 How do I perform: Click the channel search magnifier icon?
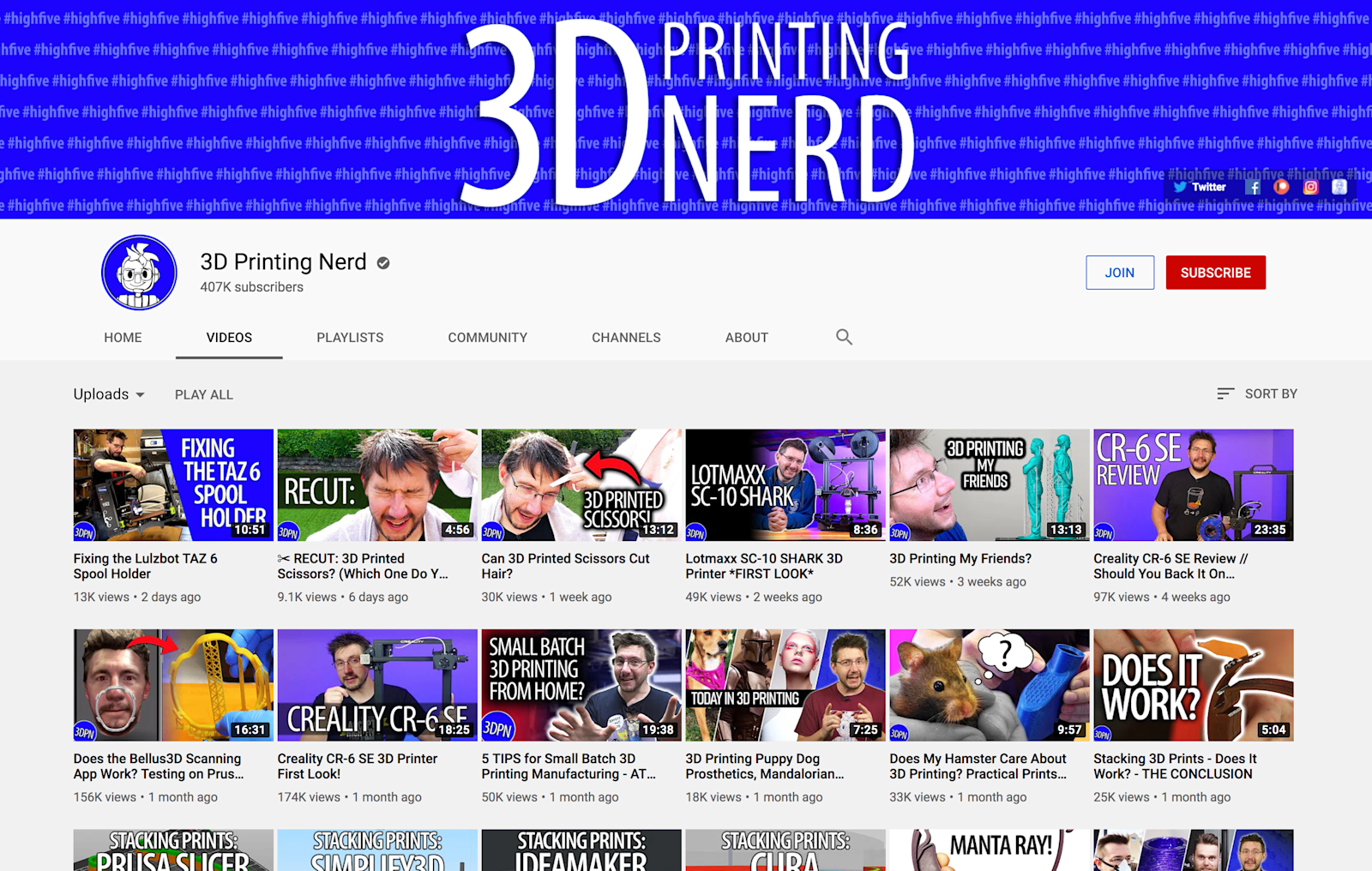click(x=844, y=337)
